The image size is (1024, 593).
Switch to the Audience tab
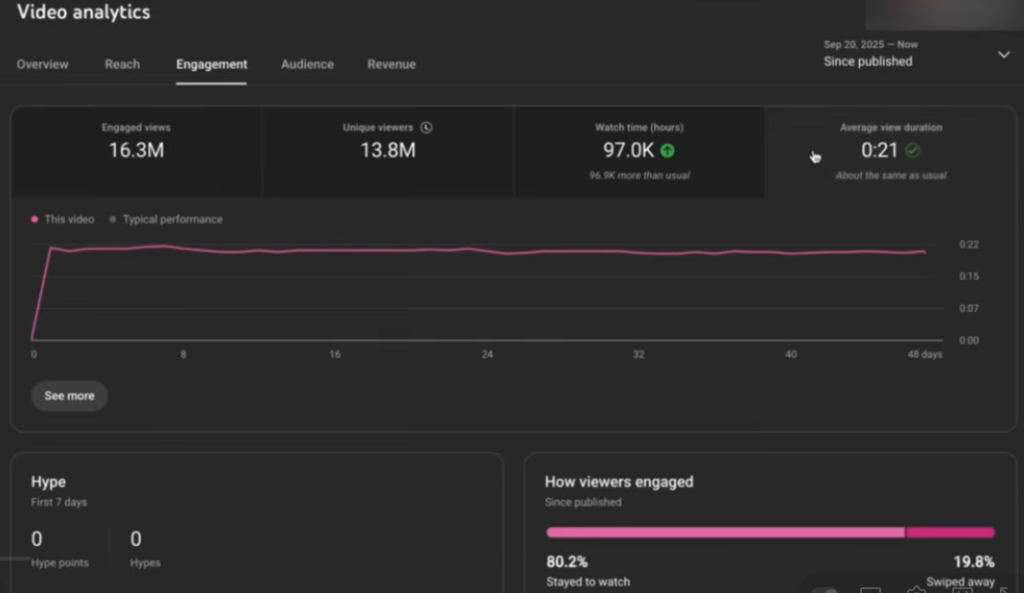click(307, 64)
